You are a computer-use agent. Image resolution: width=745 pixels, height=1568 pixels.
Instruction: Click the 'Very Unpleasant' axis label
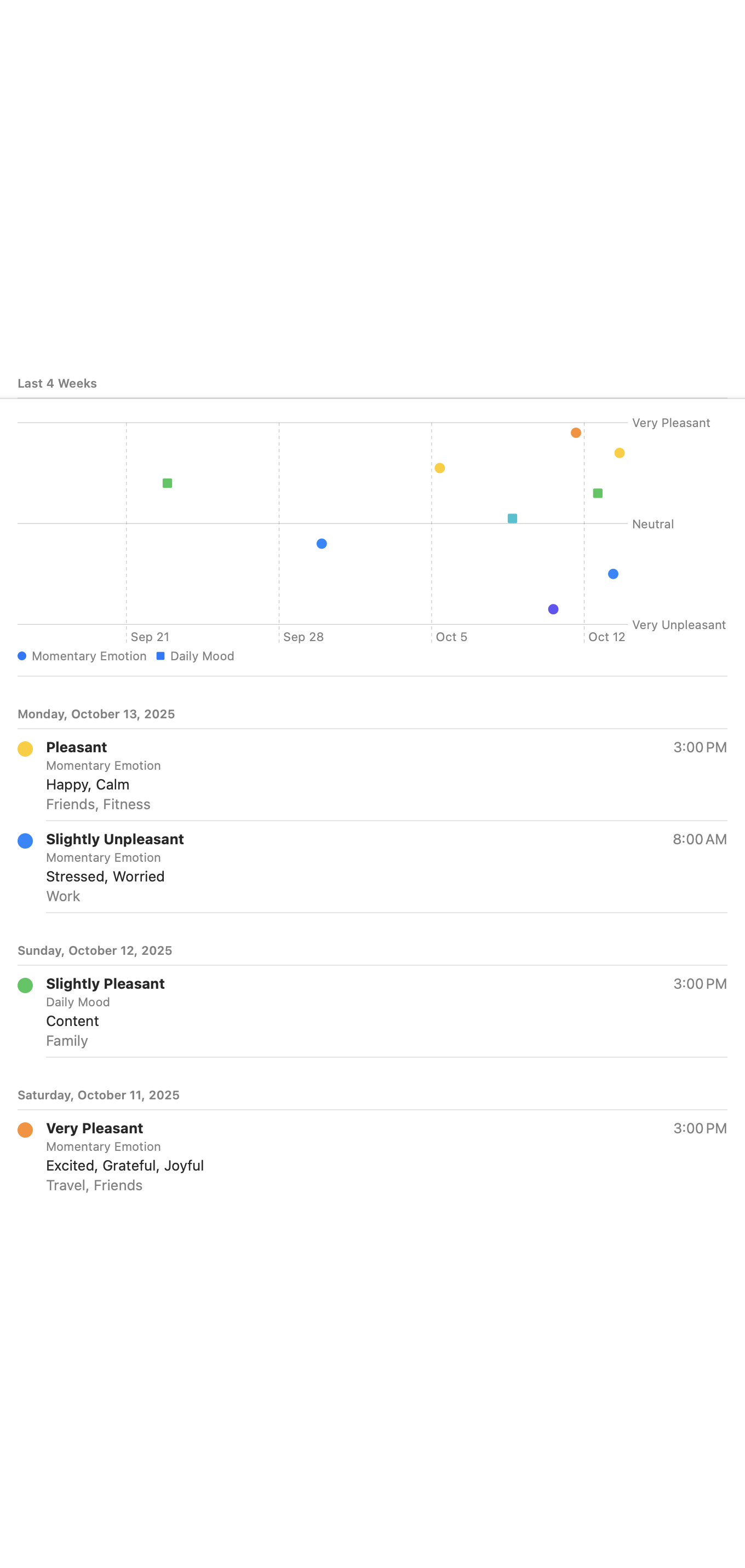coord(679,625)
